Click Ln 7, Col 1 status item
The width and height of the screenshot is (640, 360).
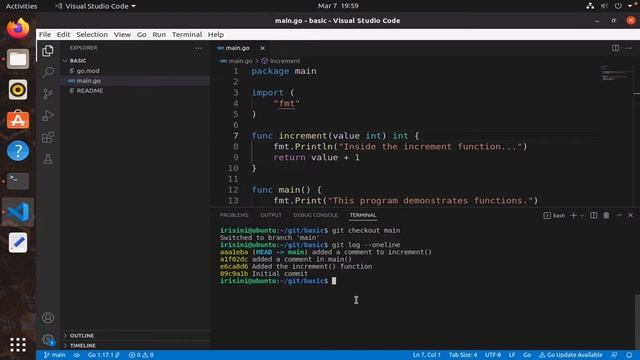click(426, 355)
